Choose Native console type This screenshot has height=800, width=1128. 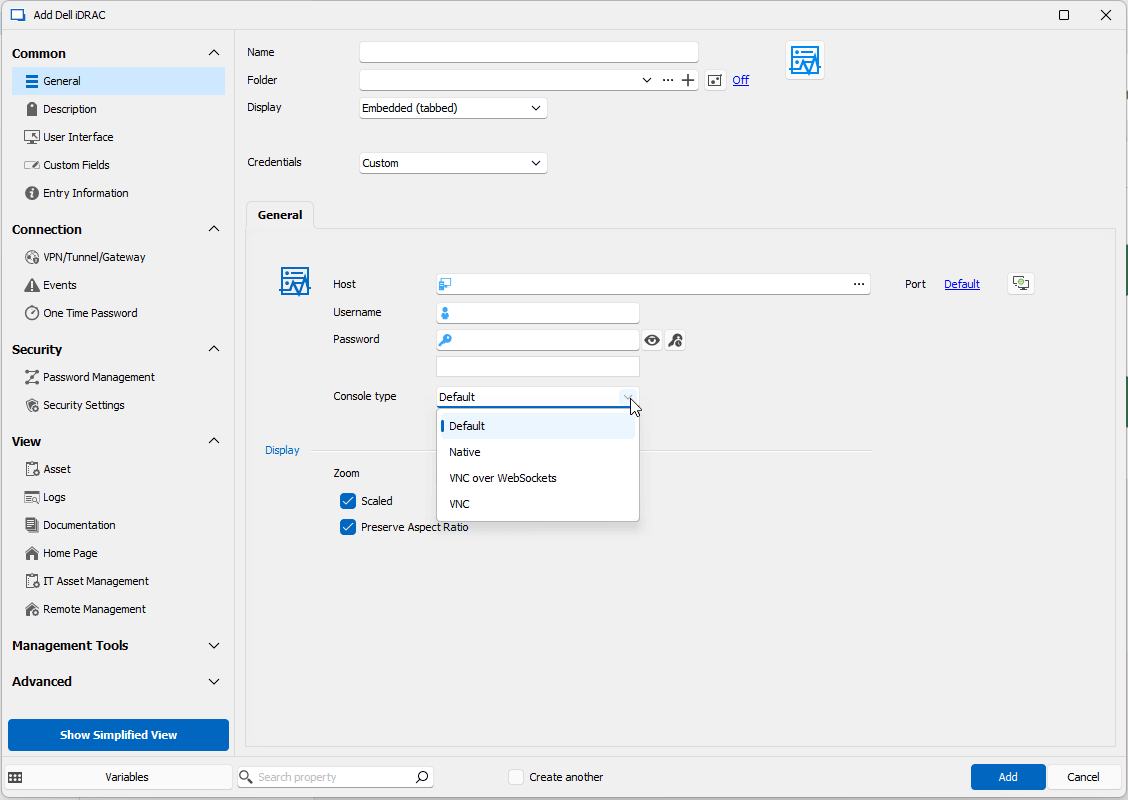tap(465, 452)
